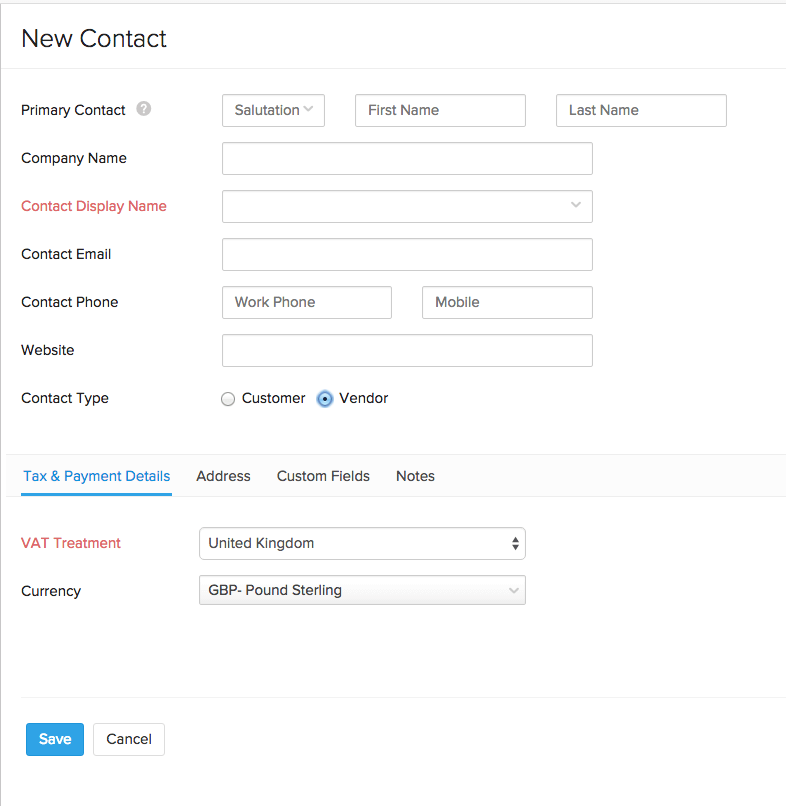The height and width of the screenshot is (806, 786).
Task: Switch to the Address tab
Action: pyautogui.click(x=223, y=476)
